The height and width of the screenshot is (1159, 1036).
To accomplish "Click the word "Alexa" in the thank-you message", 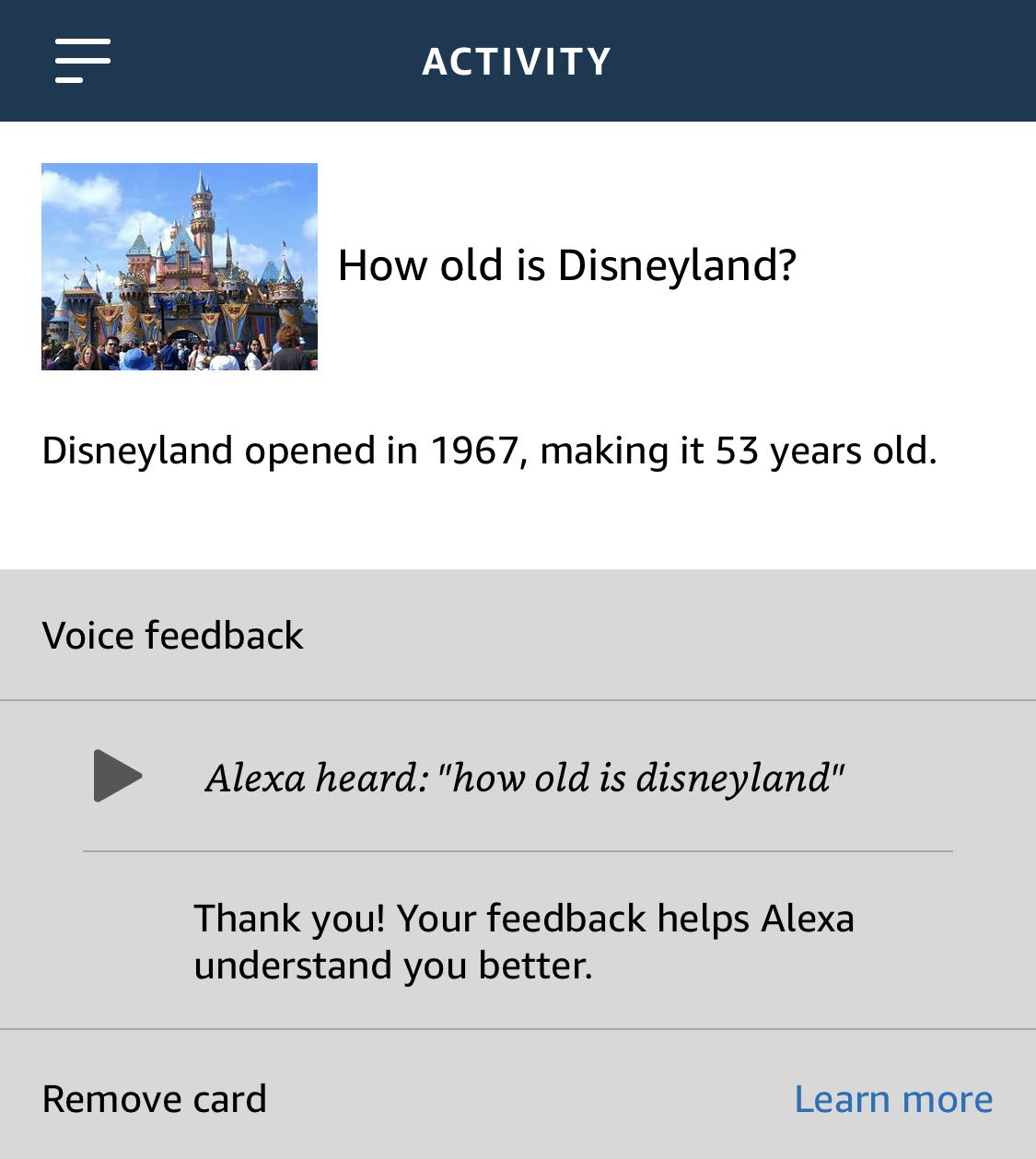I will tap(808, 919).
